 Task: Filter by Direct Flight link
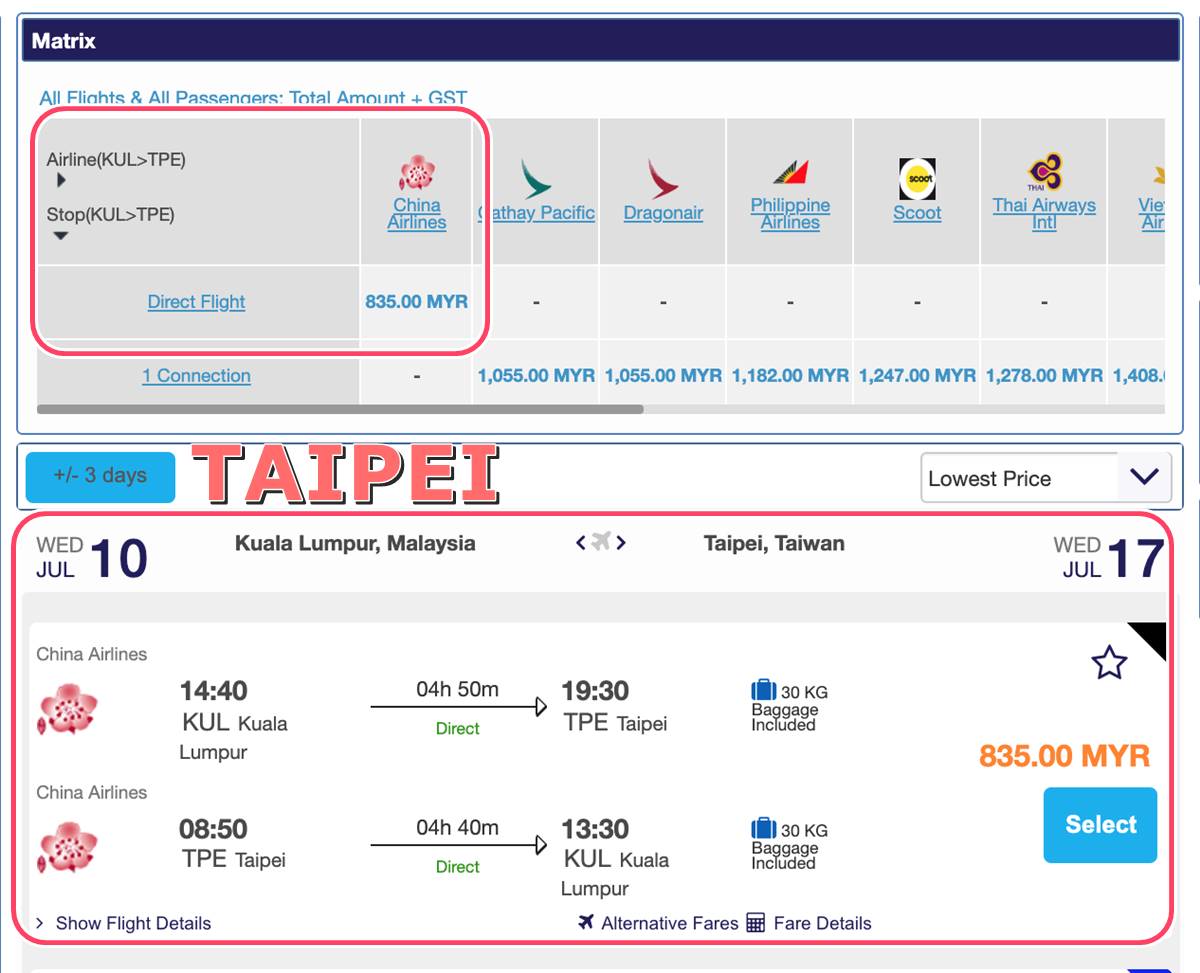(196, 302)
